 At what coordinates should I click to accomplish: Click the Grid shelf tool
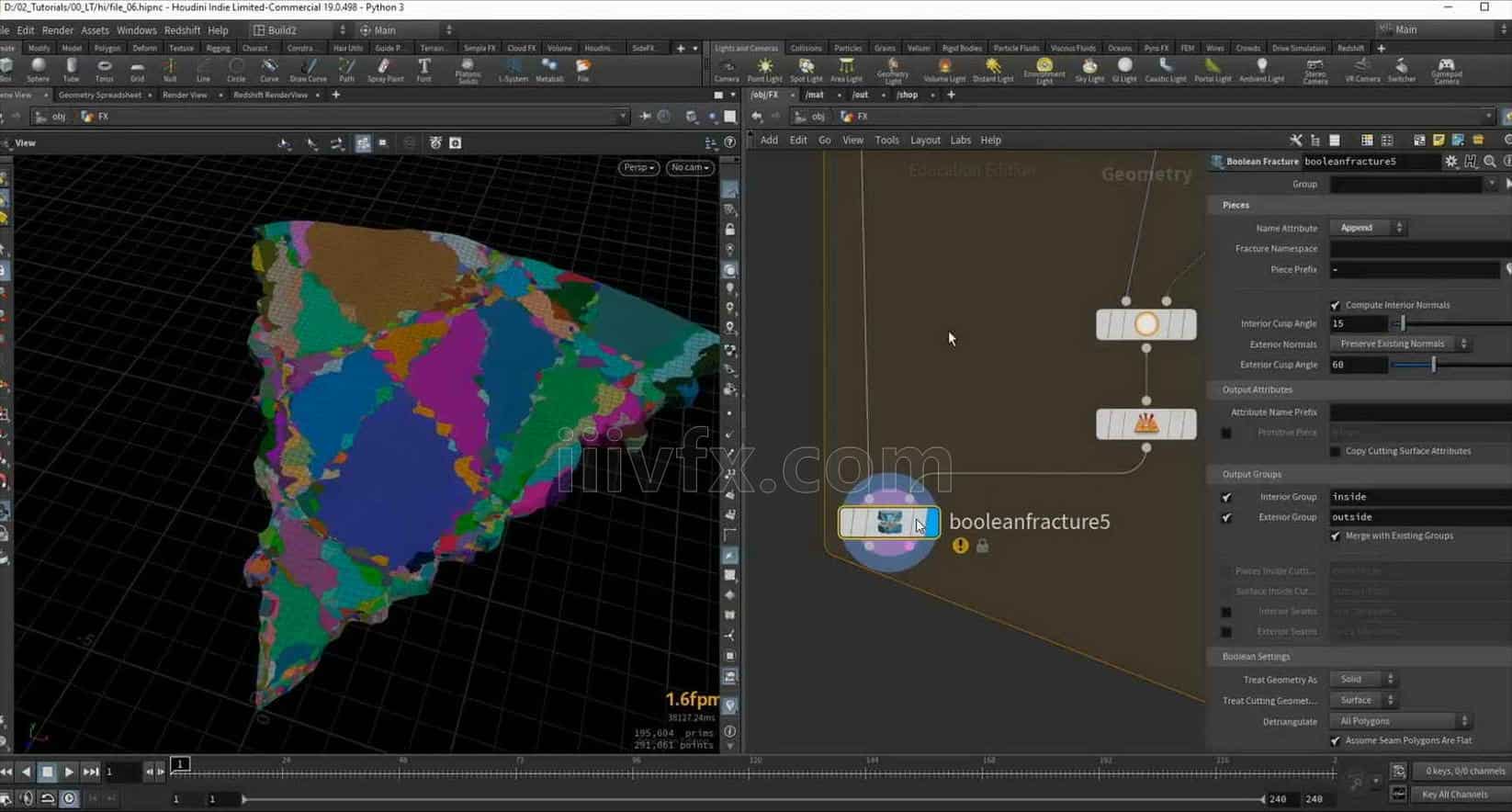point(138,70)
